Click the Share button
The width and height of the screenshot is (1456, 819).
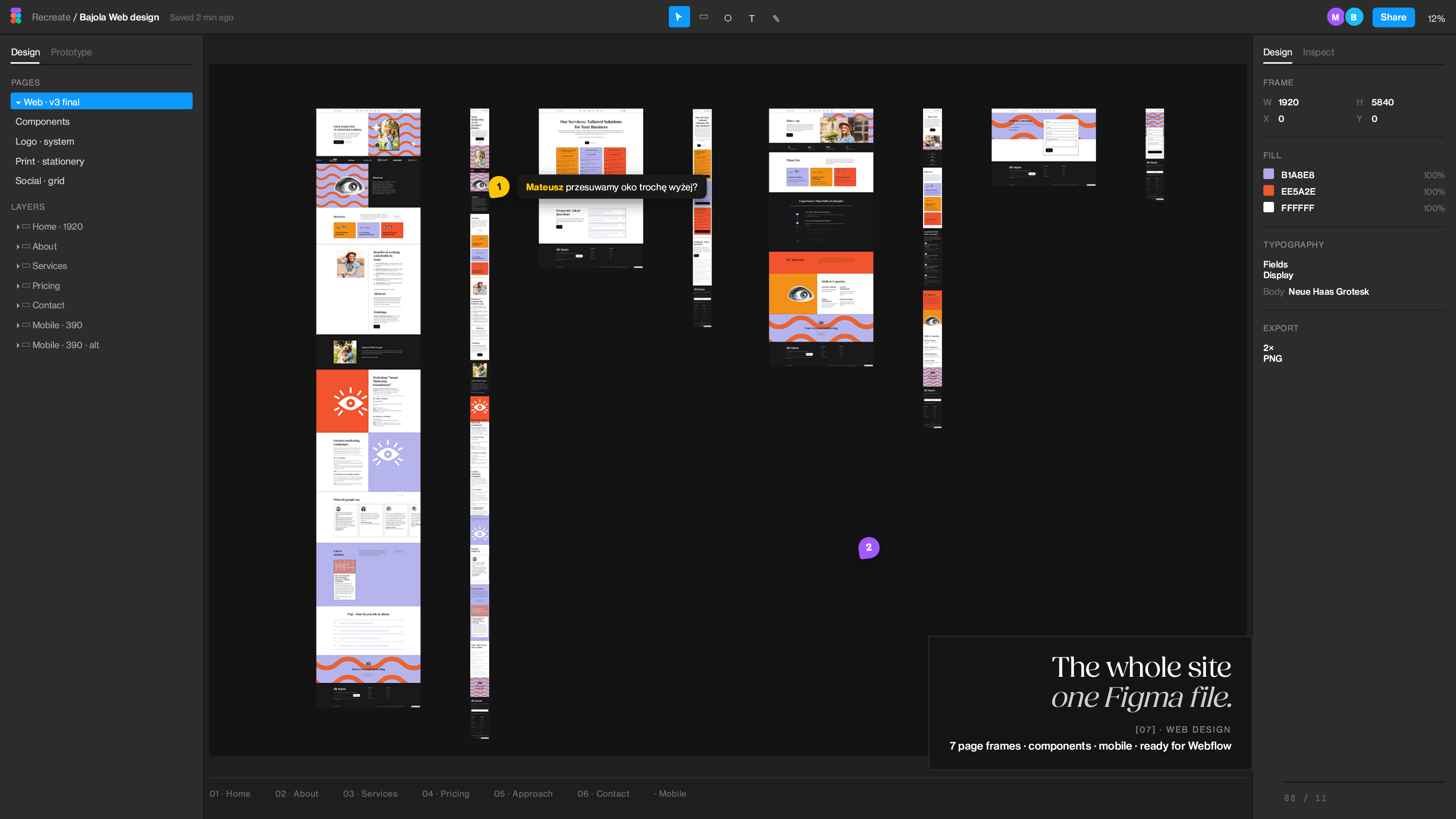tap(1393, 17)
